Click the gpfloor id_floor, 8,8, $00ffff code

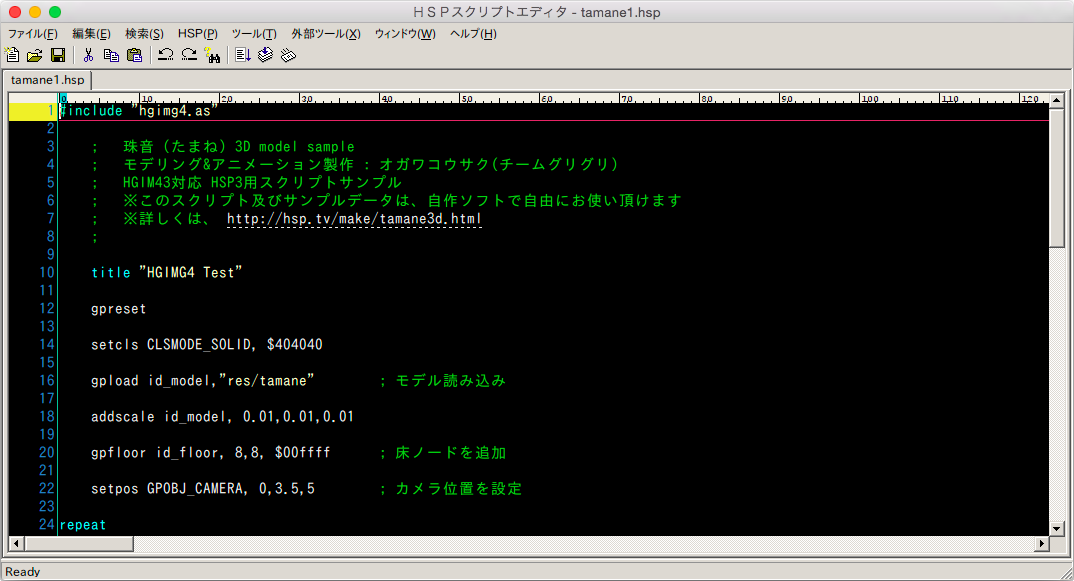(x=211, y=452)
